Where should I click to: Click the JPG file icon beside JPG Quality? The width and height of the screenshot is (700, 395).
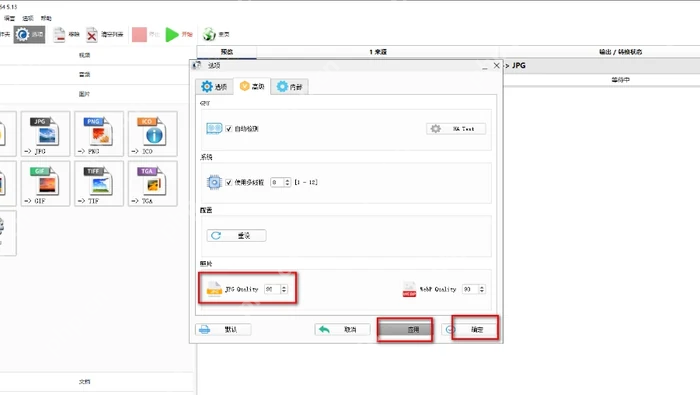(214, 289)
